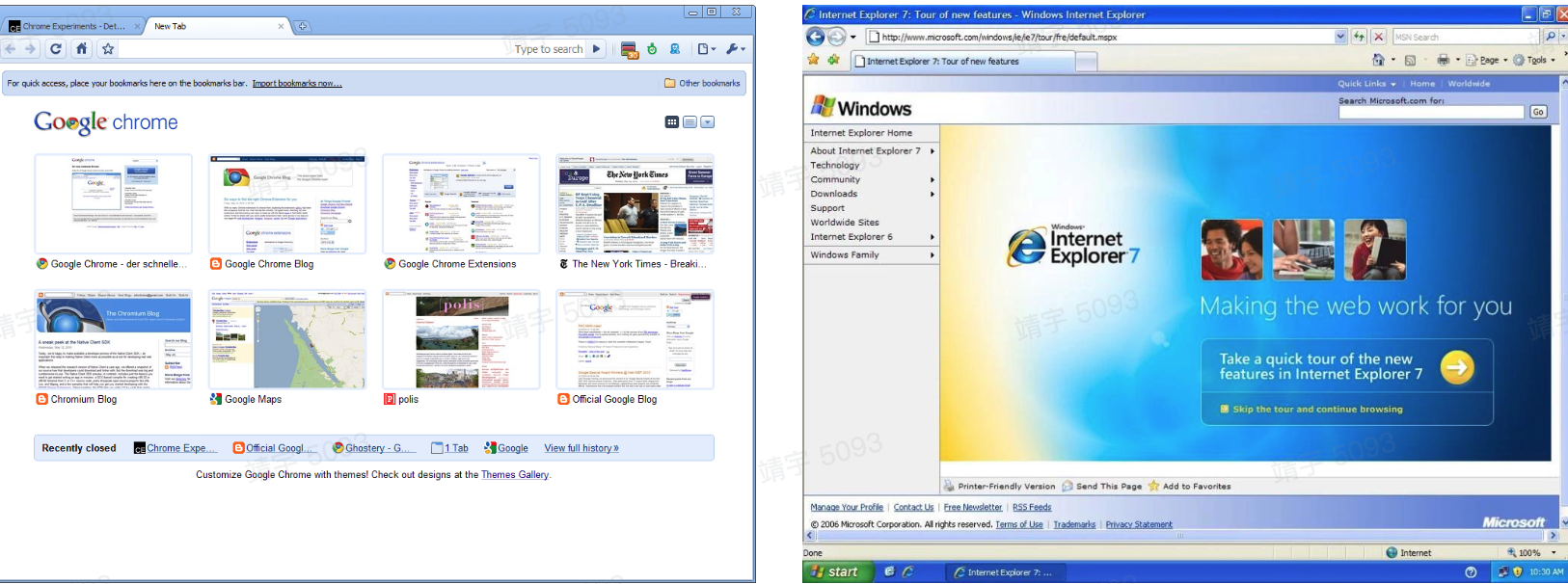This screenshot has height=584, width=1568.
Task: Switch new tab page to list view
Action: (689, 122)
